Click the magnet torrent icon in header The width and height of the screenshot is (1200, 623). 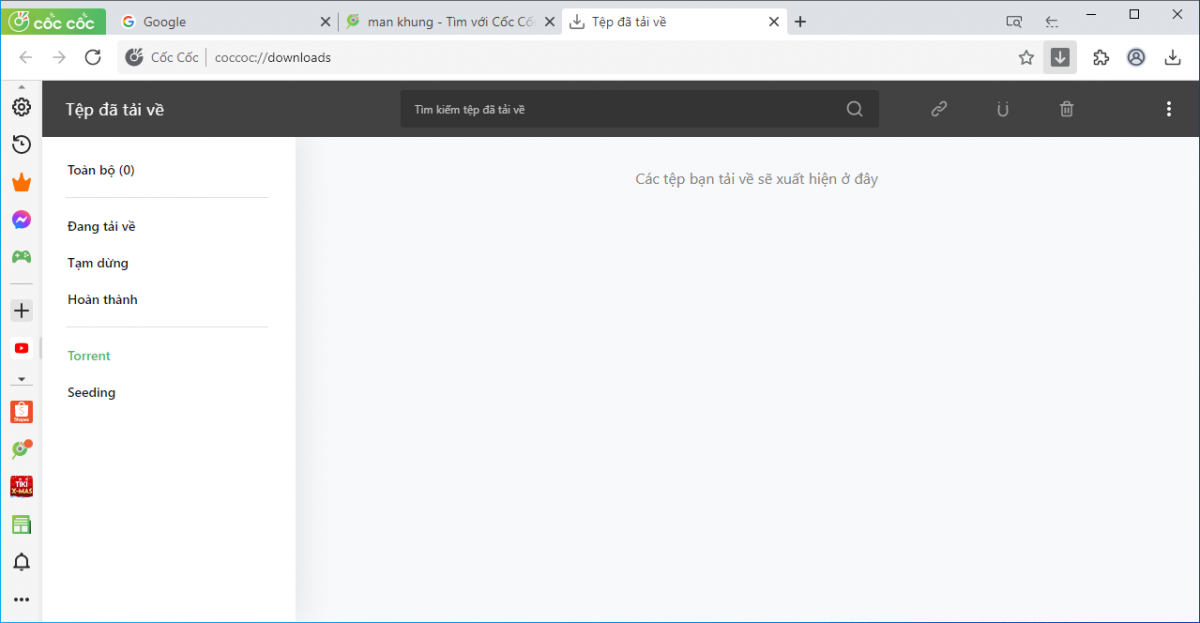click(1002, 109)
